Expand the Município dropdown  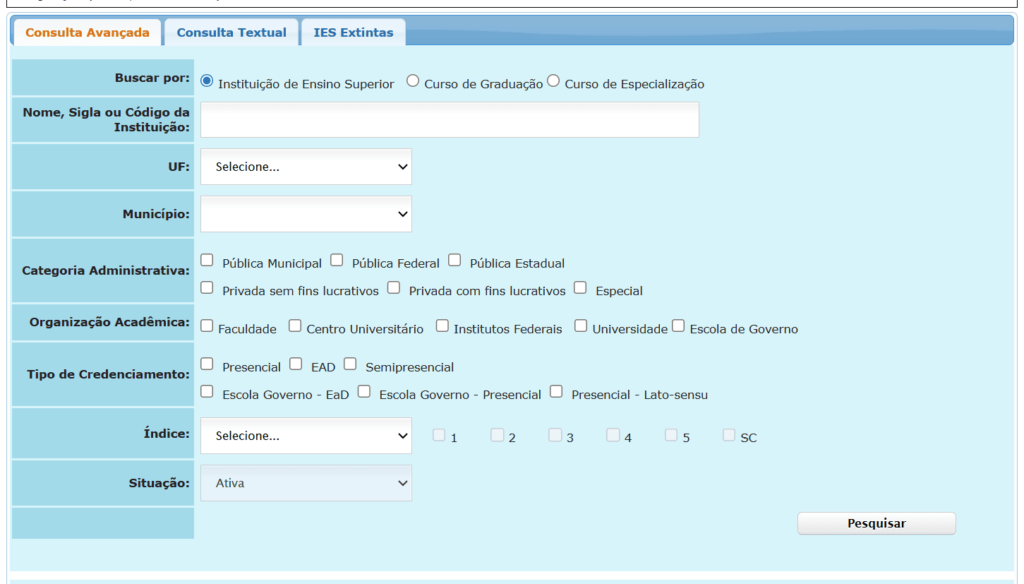point(306,214)
